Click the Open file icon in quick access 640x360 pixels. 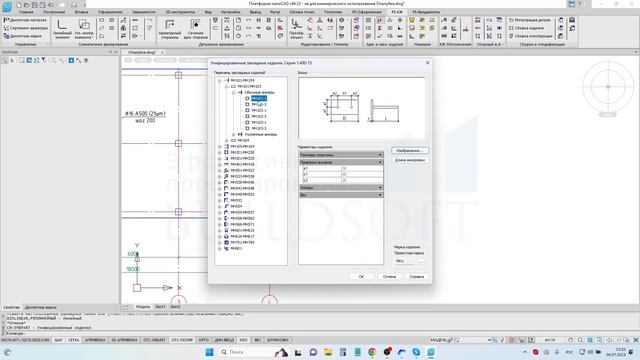tap(27, 5)
